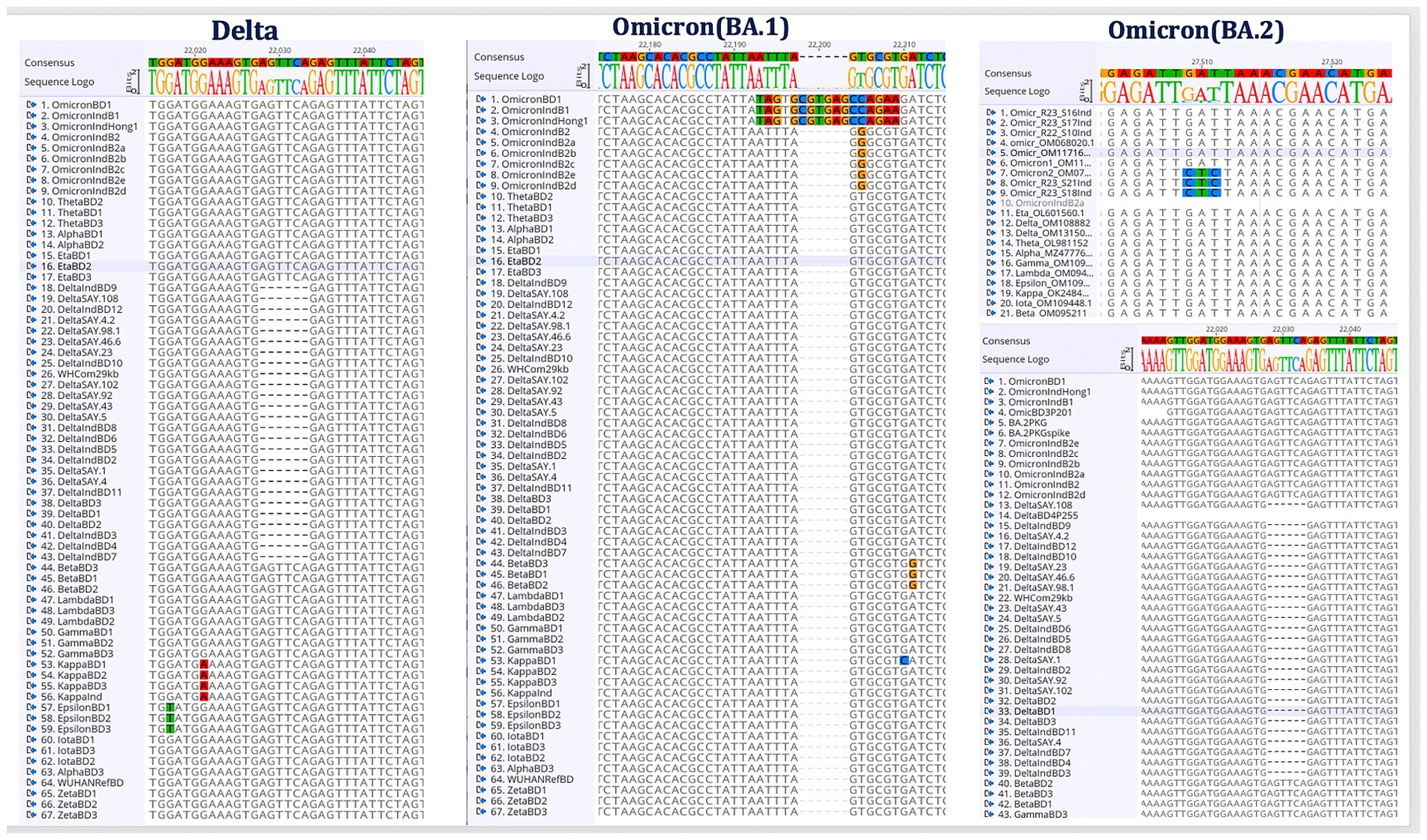Image resolution: width=1427 pixels, height=840 pixels.
Task: Click the orange highlighted G in BetaBD3 Omicron(BA.1) row
Action: (x=913, y=563)
